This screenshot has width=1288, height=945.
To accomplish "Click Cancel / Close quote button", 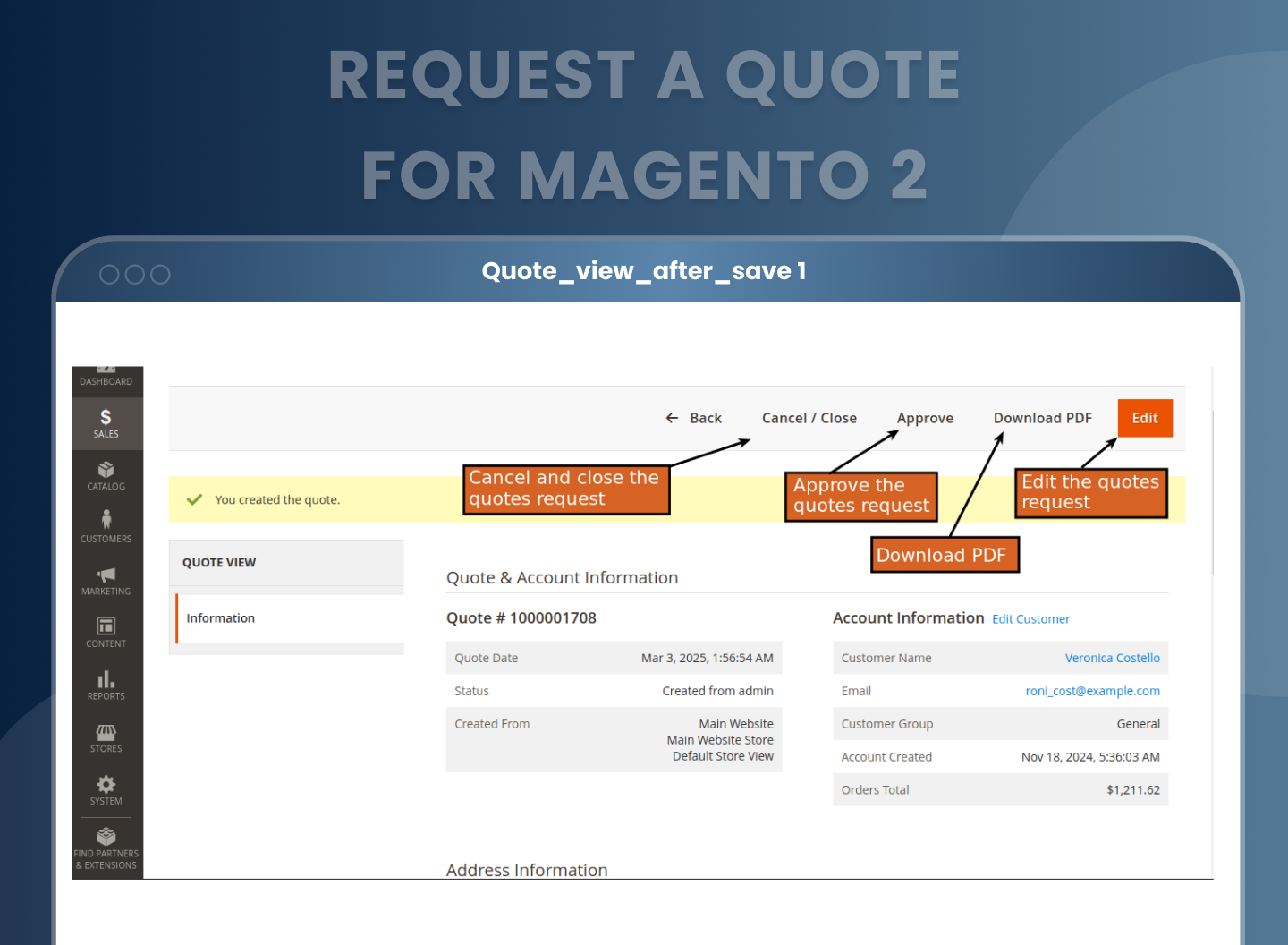I will 809,418.
